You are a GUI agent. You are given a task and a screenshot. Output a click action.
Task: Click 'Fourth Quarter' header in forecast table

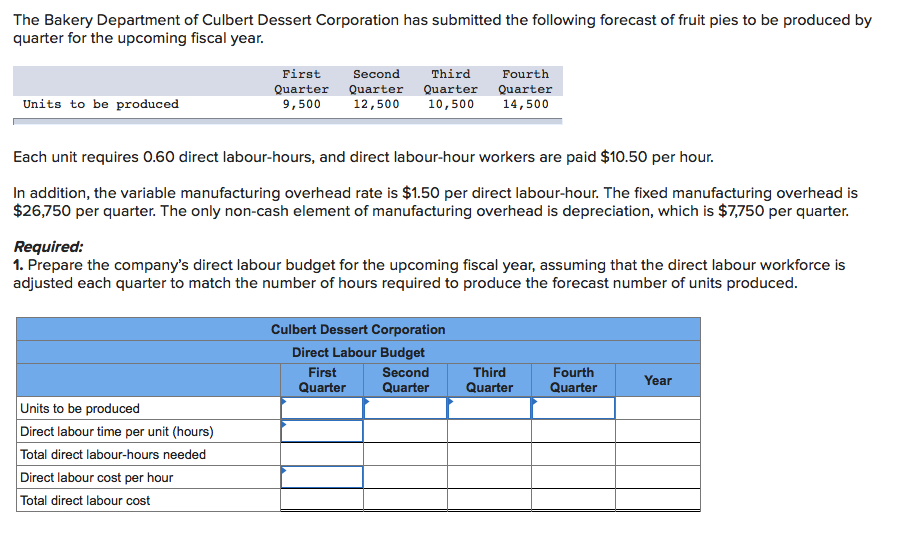point(525,82)
